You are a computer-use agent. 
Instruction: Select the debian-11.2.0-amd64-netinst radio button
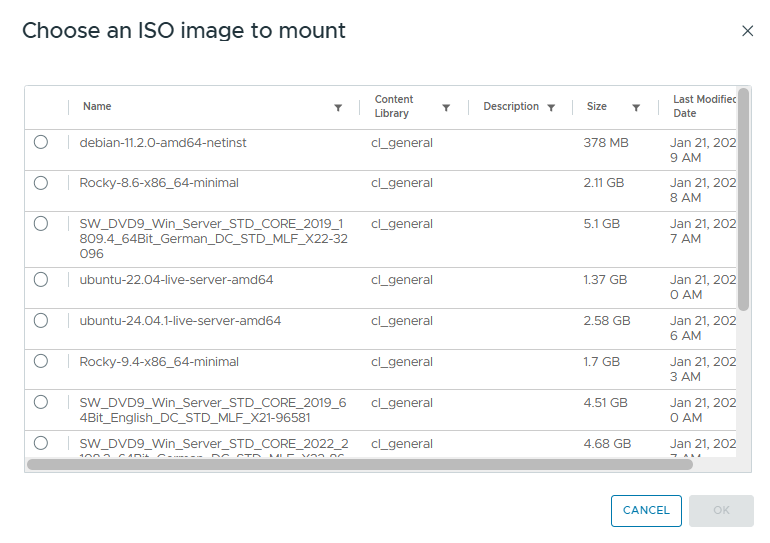tap(41, 142)
